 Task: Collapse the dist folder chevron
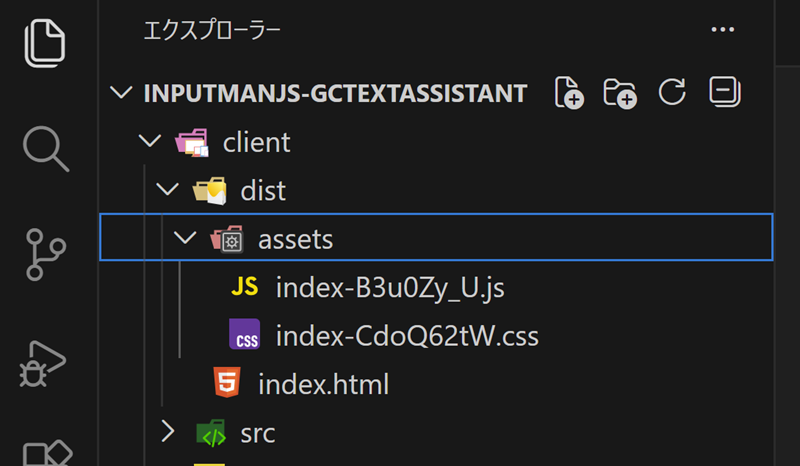[167, 189]
